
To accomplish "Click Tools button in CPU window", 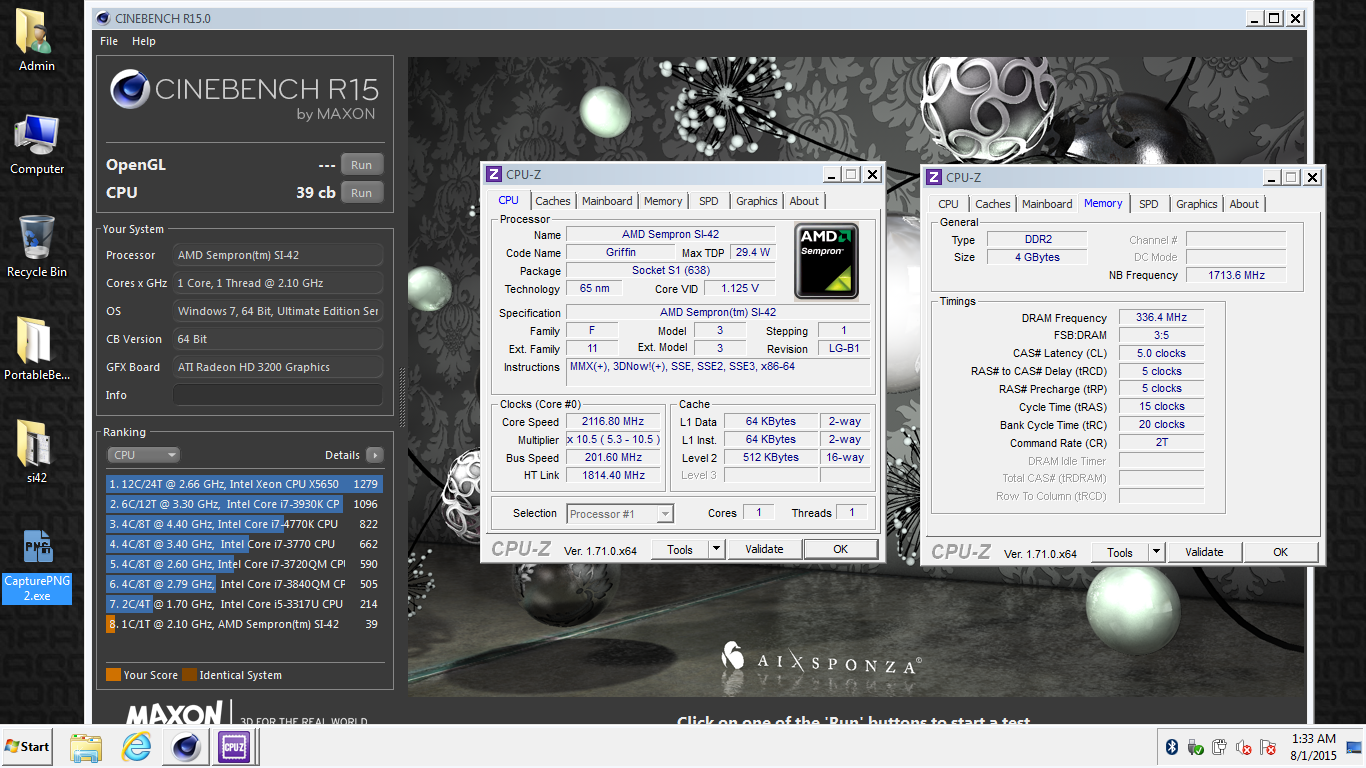I will 680,549.
